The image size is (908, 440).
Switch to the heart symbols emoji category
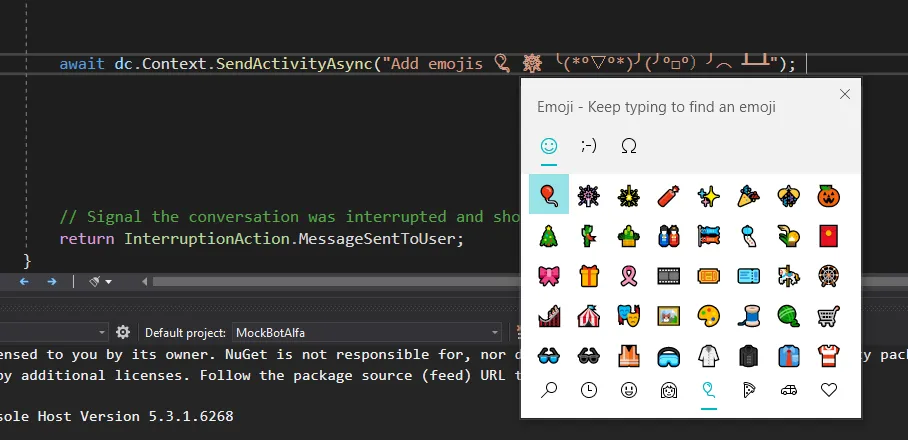point(828,391)
